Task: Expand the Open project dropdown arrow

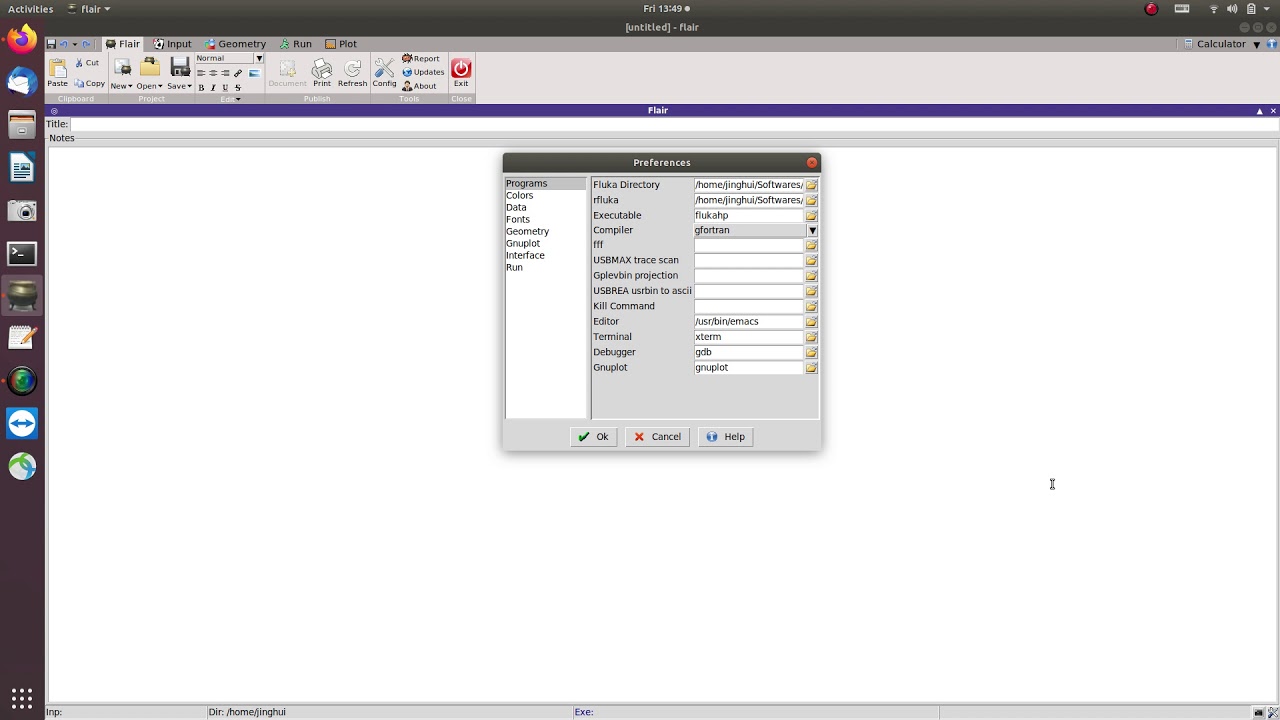Action: [x=159, y=86]
